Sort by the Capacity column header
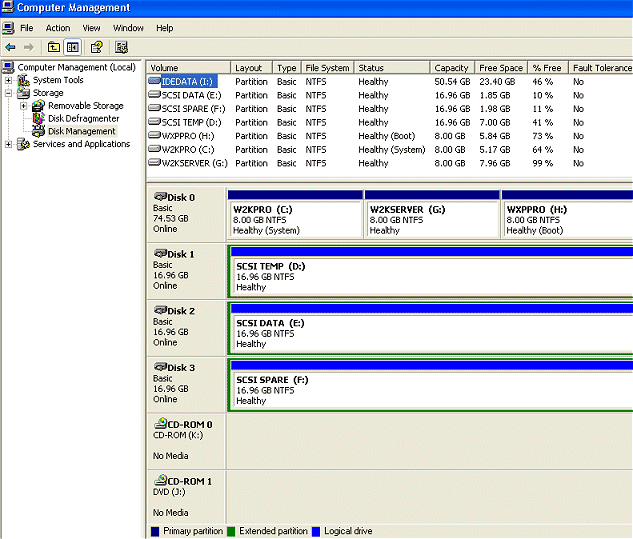 click(x=452, y=68)
